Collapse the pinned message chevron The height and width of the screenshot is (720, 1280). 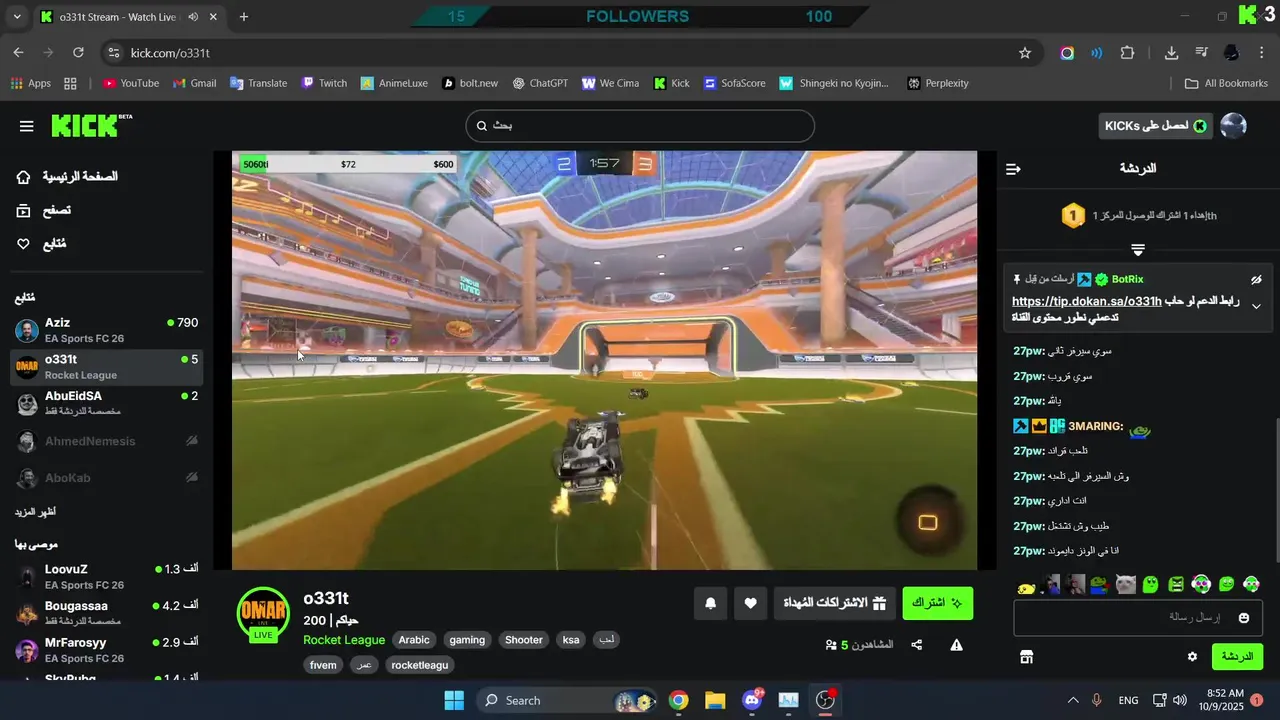pos(1257,307)
